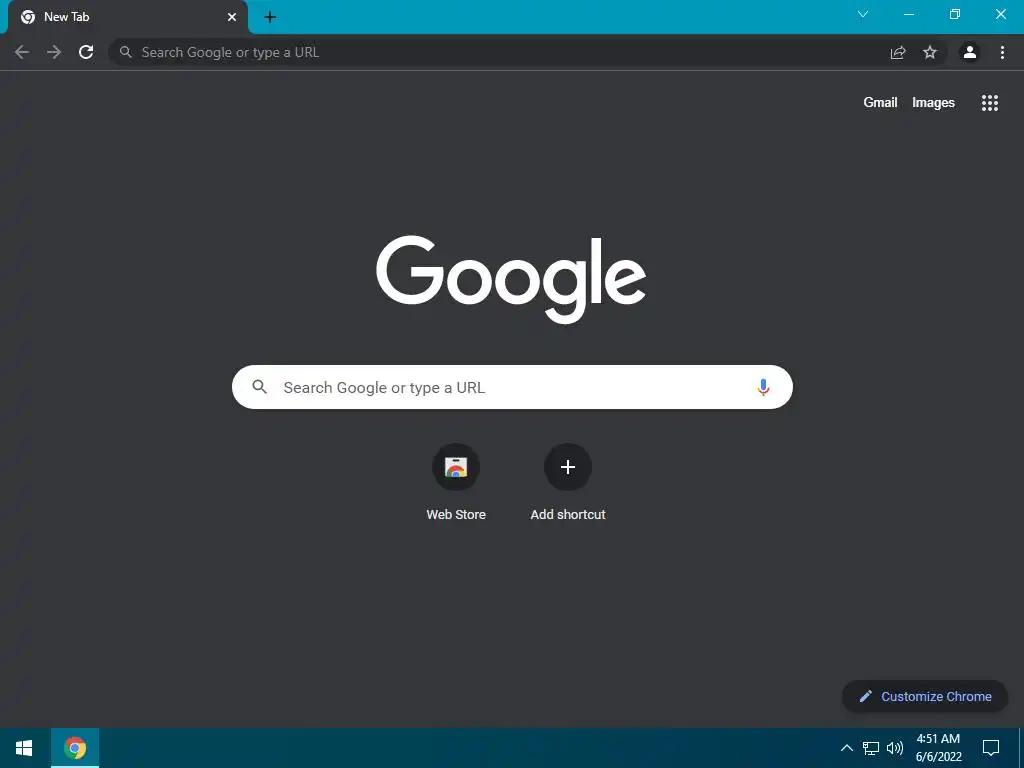Open the Images link

pyautogui.click(x=933, y=103)
